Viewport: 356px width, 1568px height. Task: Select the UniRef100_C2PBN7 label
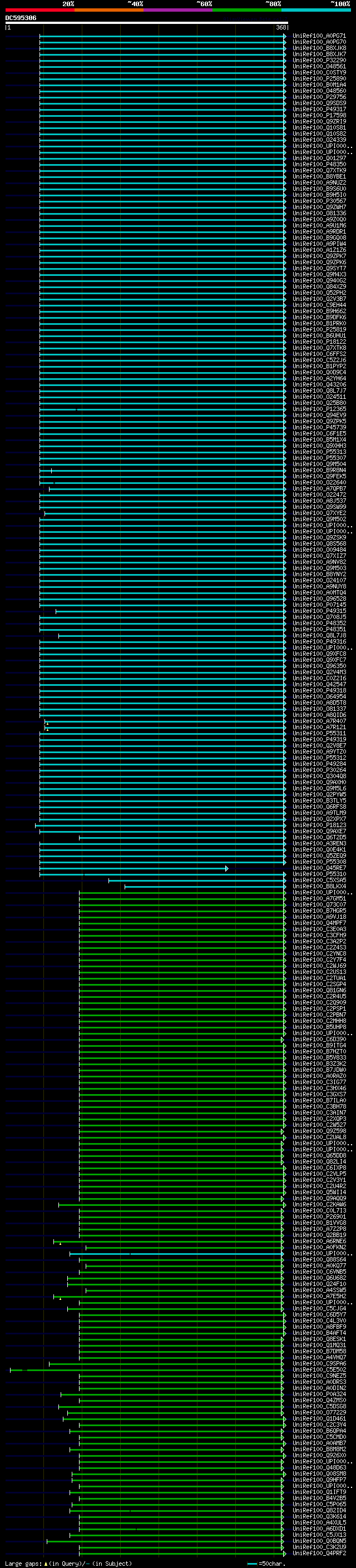point(319,1015)
